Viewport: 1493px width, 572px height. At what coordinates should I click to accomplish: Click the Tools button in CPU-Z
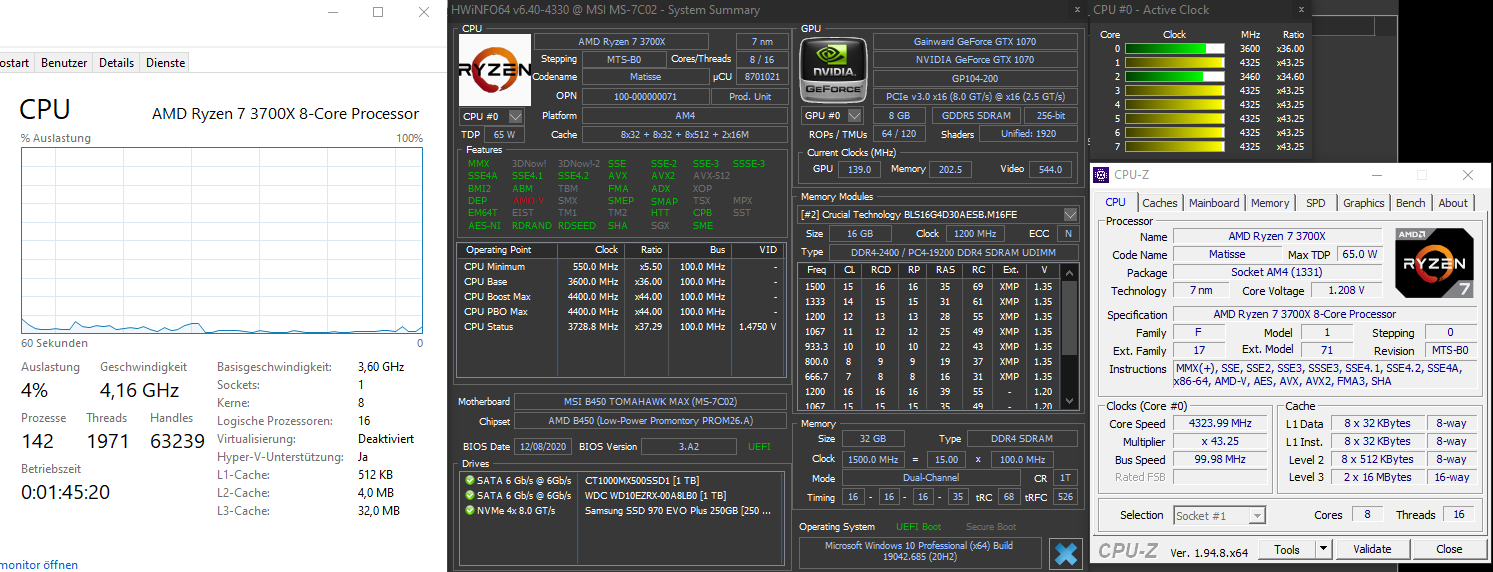click(1287, 549)
